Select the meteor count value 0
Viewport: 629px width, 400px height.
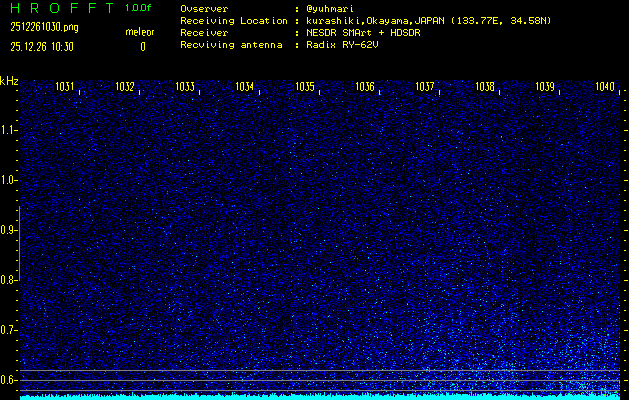click(142, 46)
